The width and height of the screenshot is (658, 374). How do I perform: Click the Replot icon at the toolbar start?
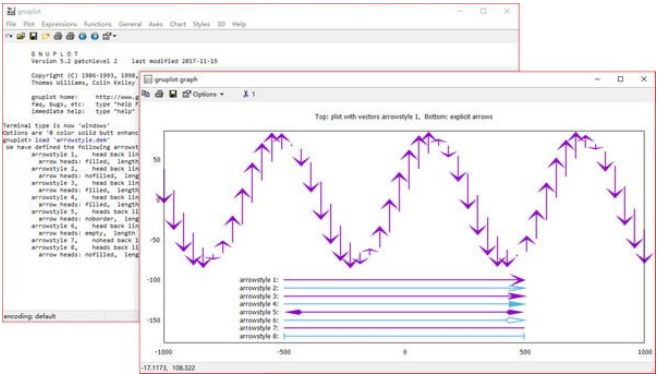click(8, 37)
